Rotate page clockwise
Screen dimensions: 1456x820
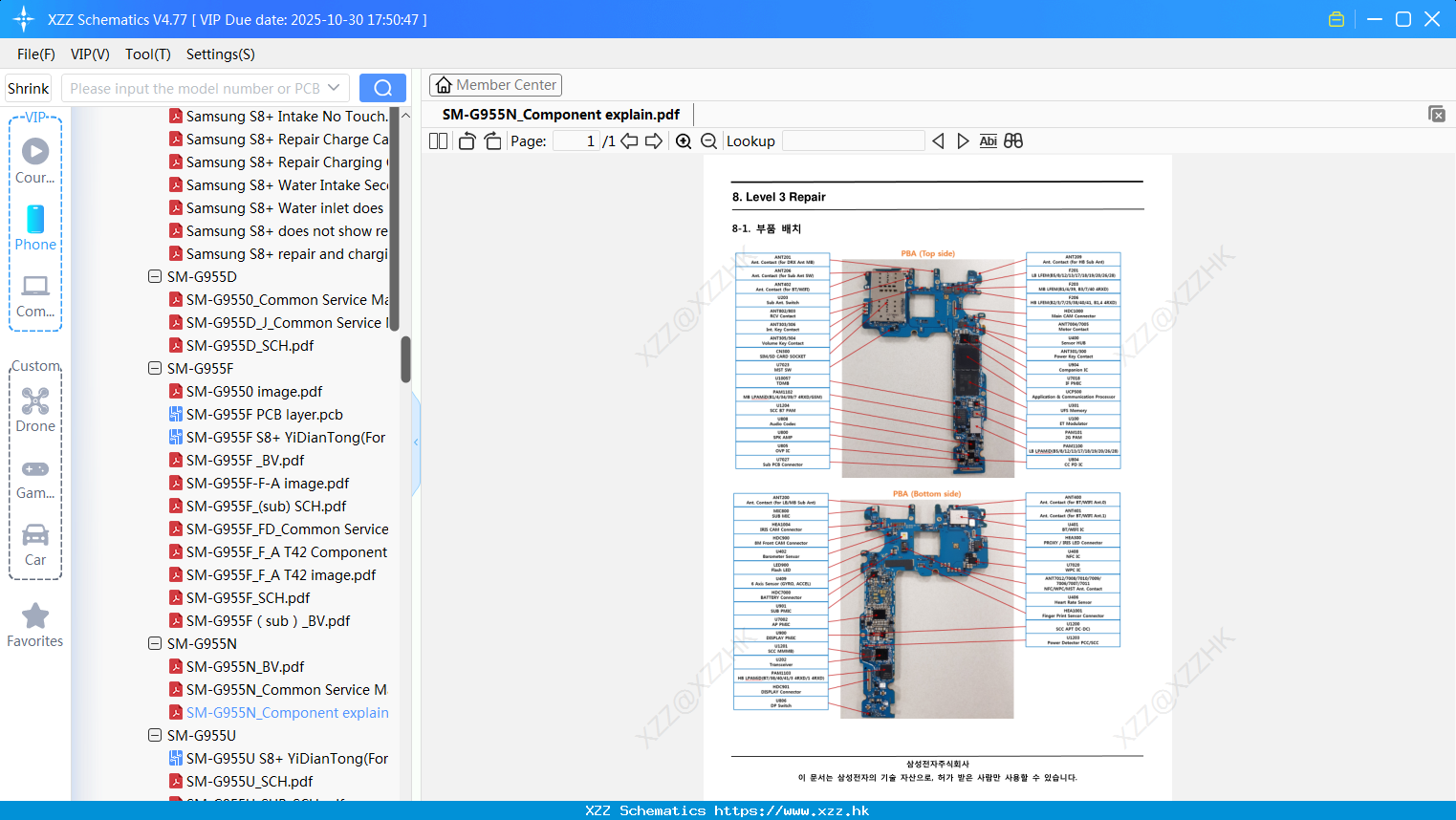[x=492, y=140]
